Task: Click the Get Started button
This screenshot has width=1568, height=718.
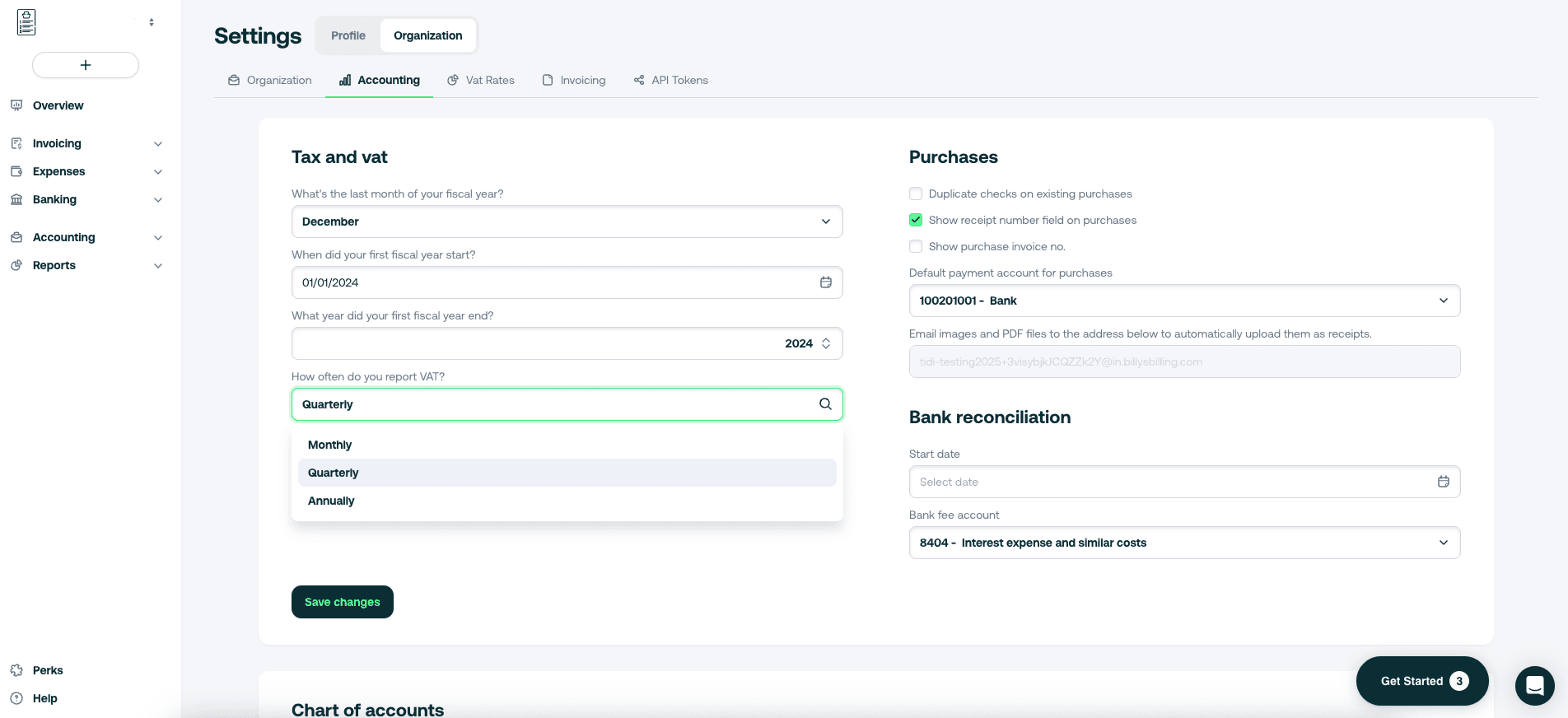Action: tap(1421, 681)
